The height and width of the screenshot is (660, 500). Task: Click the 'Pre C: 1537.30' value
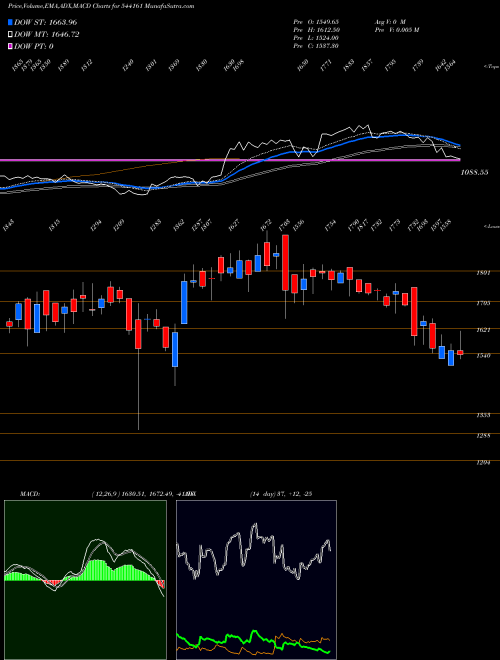point(316,46)
